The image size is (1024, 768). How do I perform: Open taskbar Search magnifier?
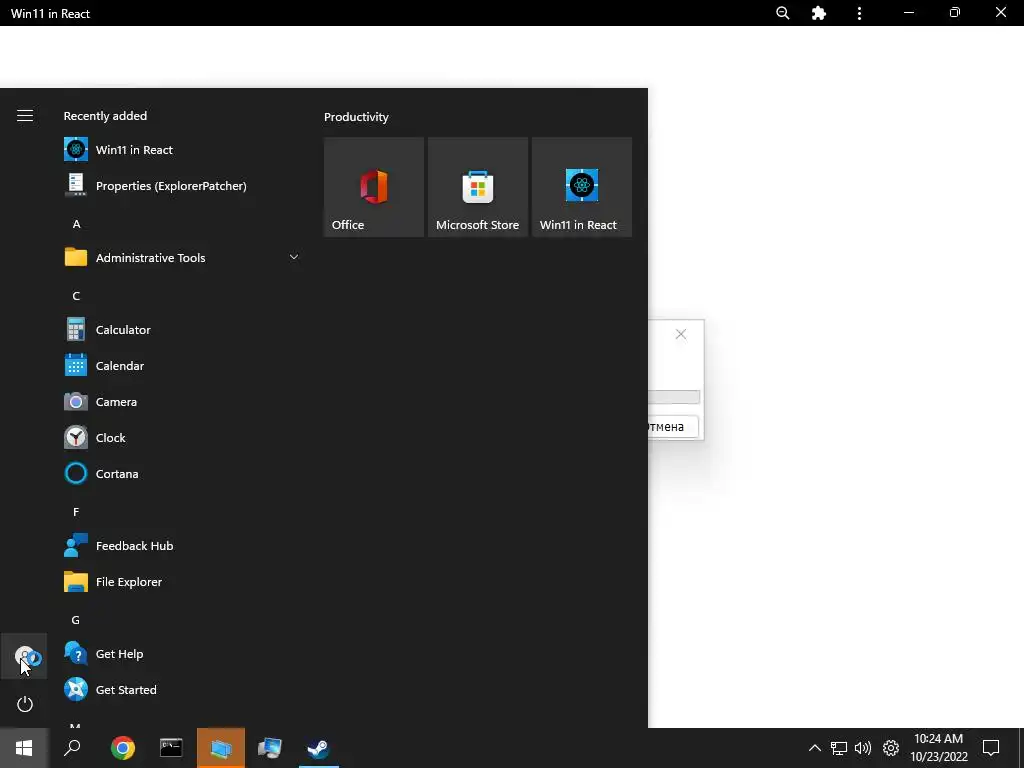pyautogui.click(x=72, y=748)
